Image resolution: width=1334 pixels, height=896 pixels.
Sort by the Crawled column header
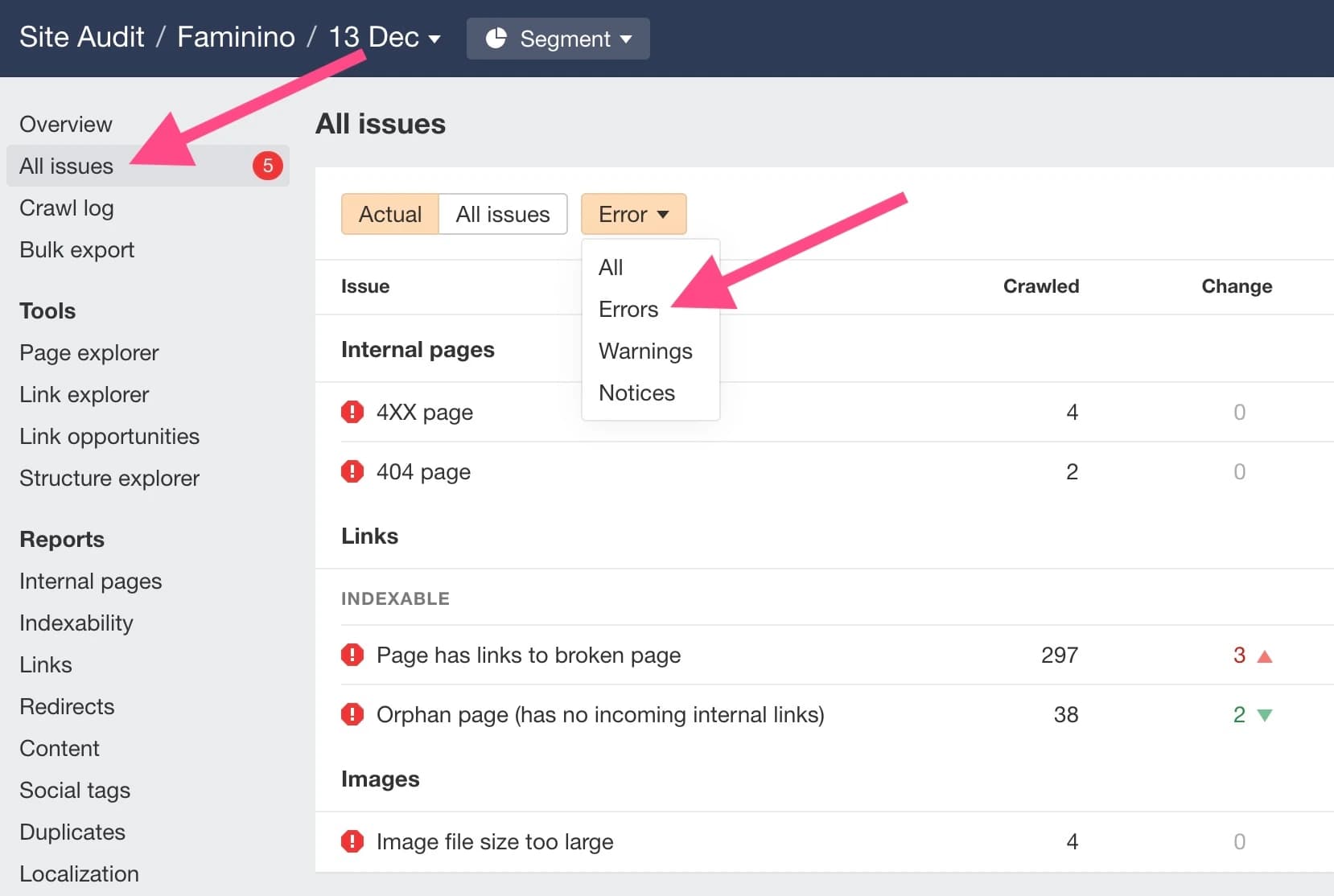tap(1040, 286)
